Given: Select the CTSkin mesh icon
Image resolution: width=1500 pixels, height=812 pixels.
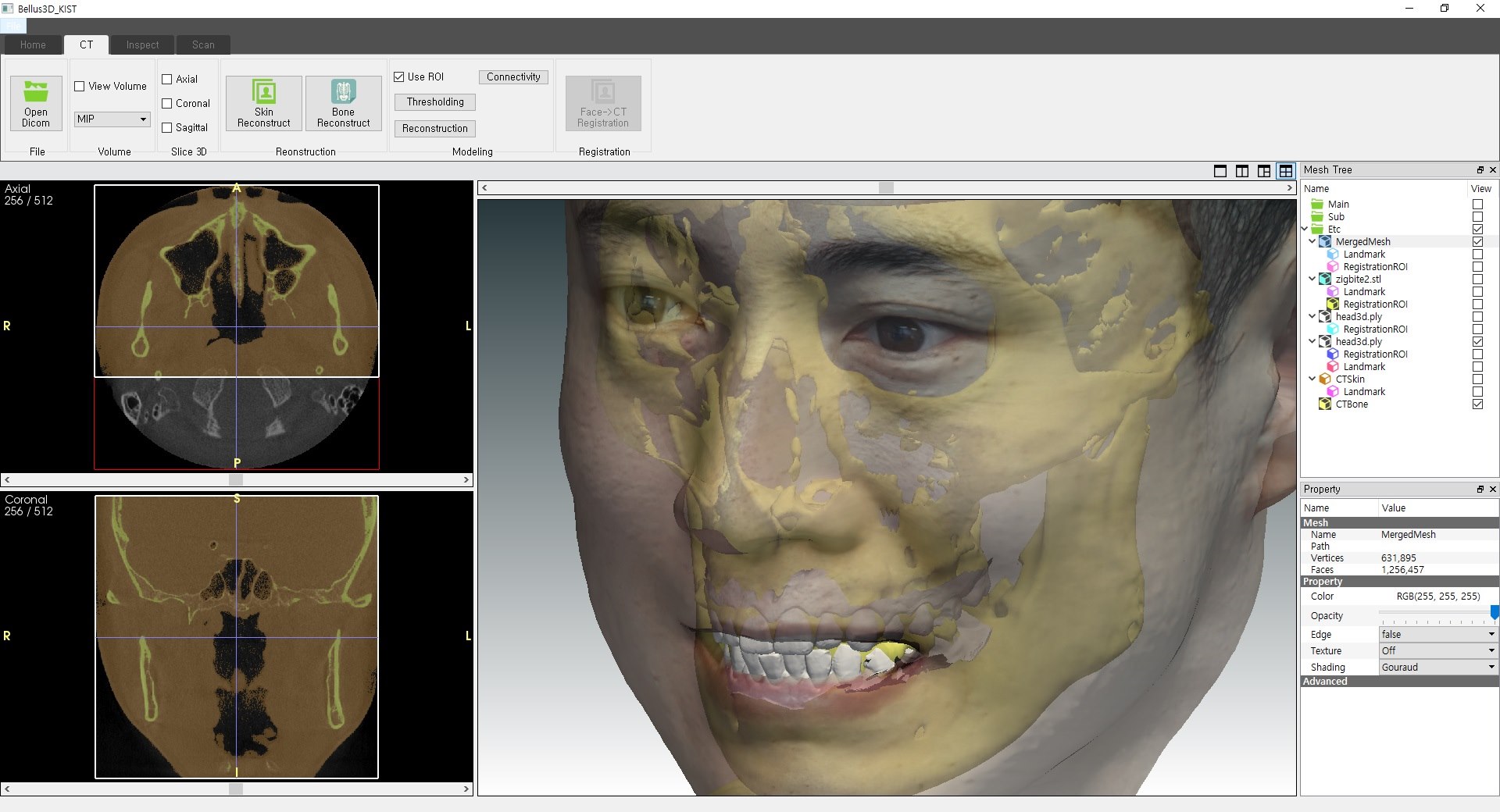Looking at the screenshot, I should [x=1325, y=379].
